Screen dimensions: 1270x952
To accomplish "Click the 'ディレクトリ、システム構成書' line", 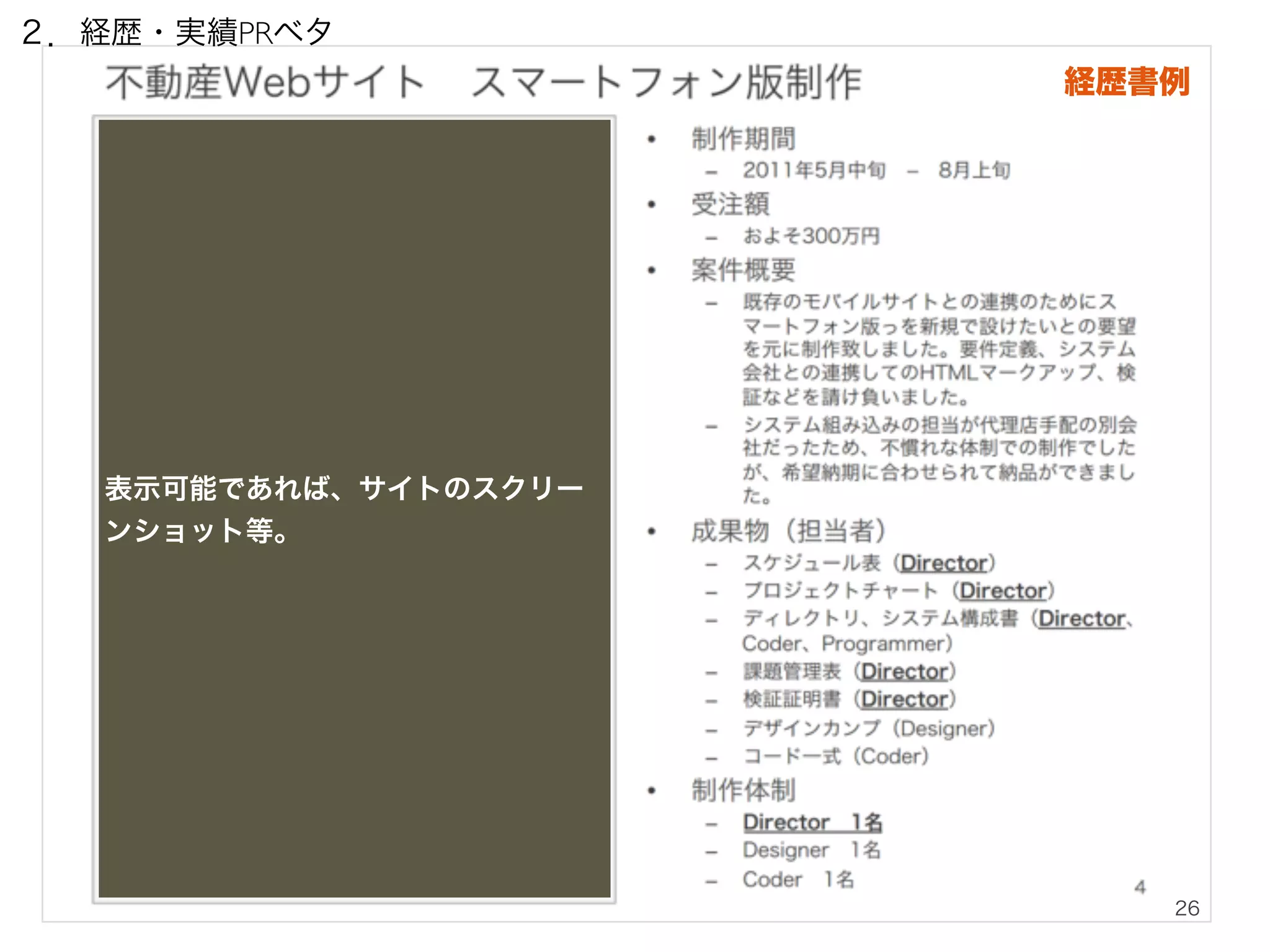I will (939, 631).
